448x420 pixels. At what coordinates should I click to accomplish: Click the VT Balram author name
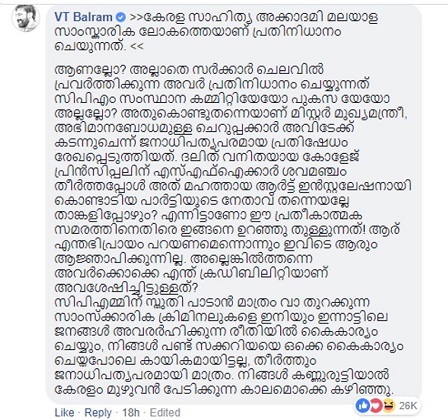pos(84,17)
